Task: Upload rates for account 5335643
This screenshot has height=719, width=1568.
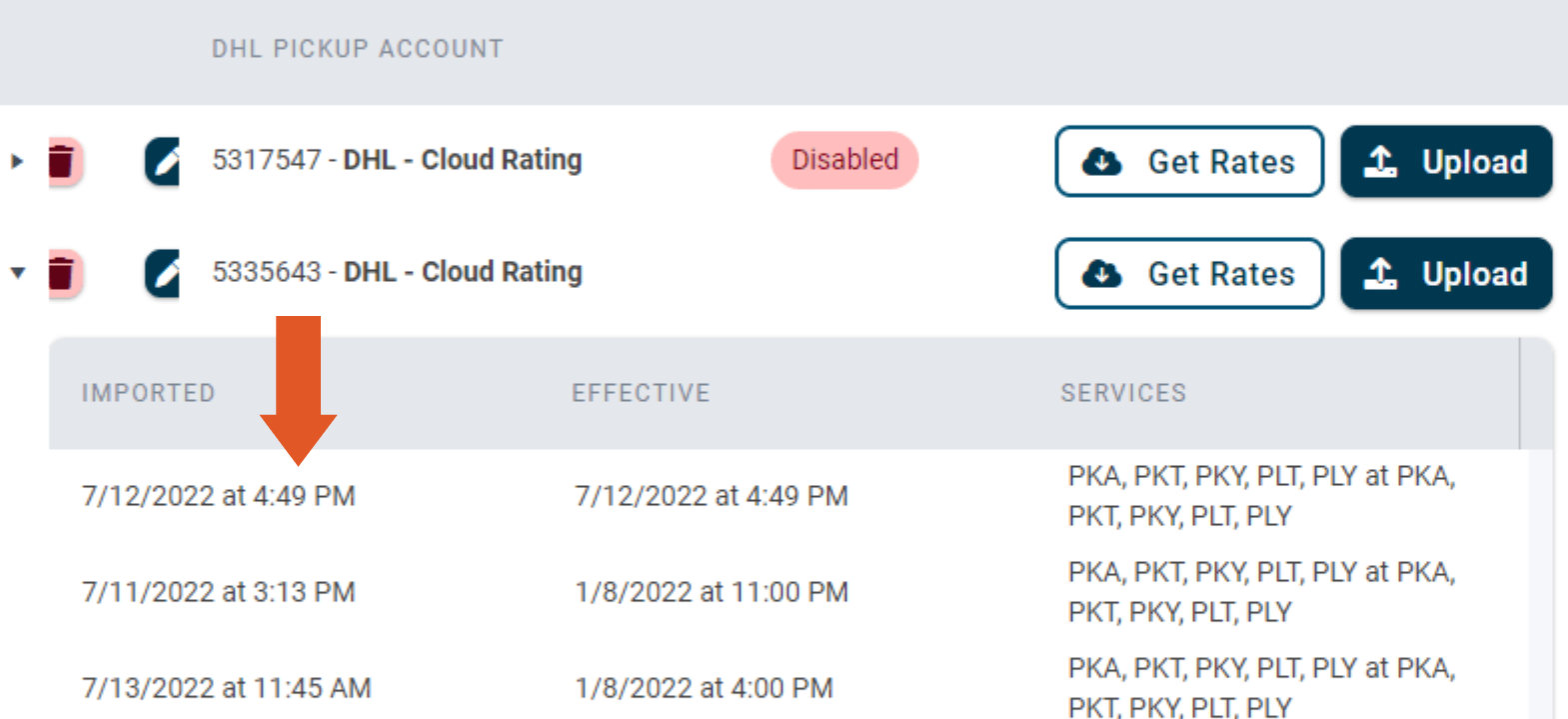Action: 1445,273
